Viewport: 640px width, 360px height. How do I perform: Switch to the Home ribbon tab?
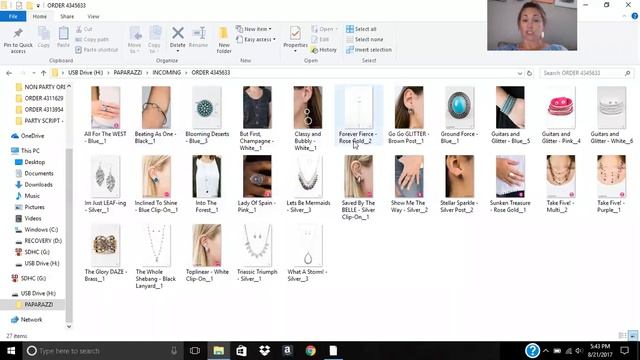pyautogui.click(x=40, y=16)
